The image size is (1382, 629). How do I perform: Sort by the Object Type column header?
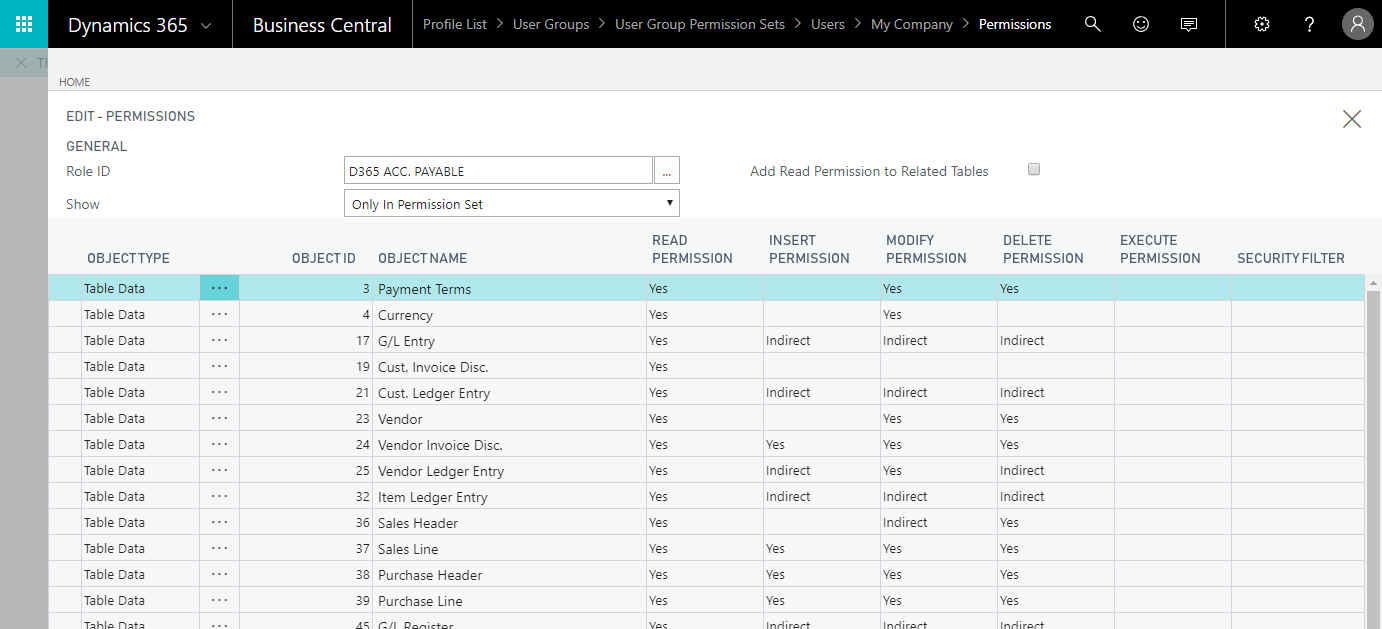(128, 258)
